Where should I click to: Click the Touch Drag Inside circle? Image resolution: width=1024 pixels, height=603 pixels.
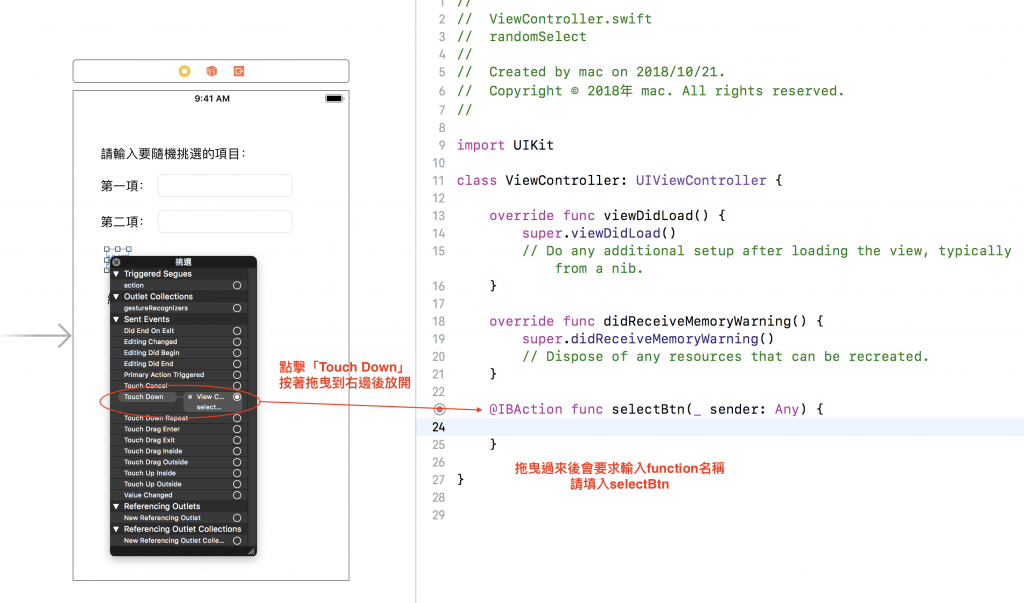click(x=237, y=451)
